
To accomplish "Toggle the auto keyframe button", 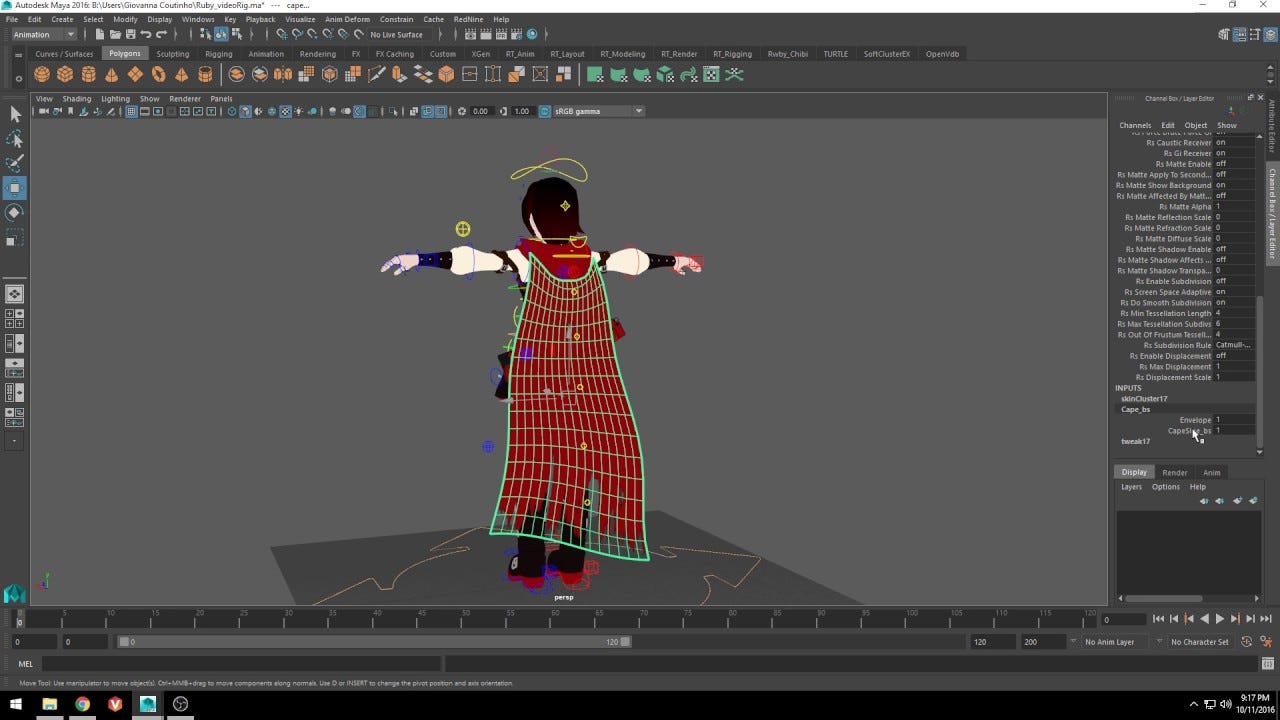I will (1246, 642).
